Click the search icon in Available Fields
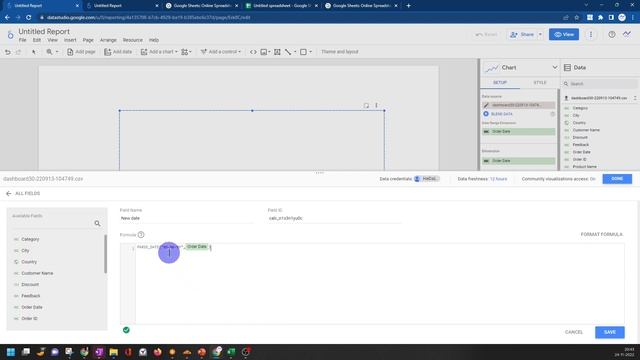Image resolution: width=640 pixels, height=360 pixels. 97,223
